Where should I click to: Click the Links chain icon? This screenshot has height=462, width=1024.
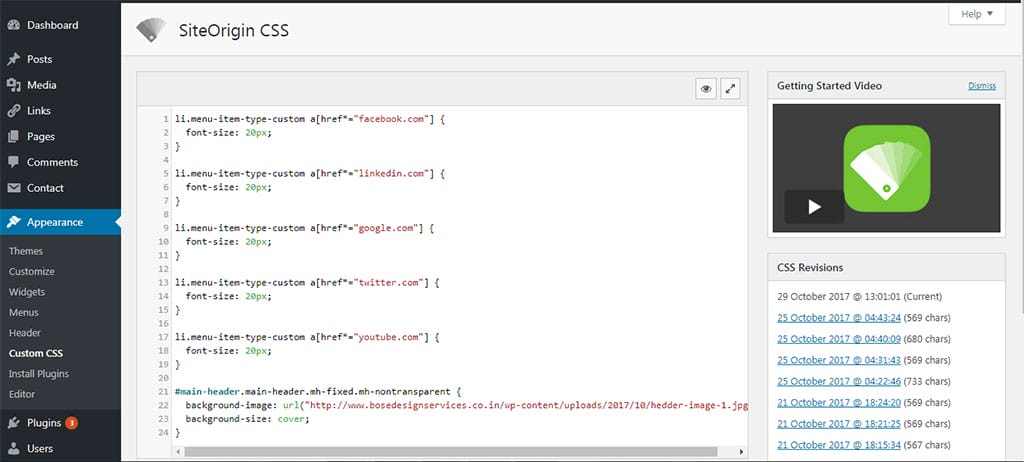pos(14,111)
